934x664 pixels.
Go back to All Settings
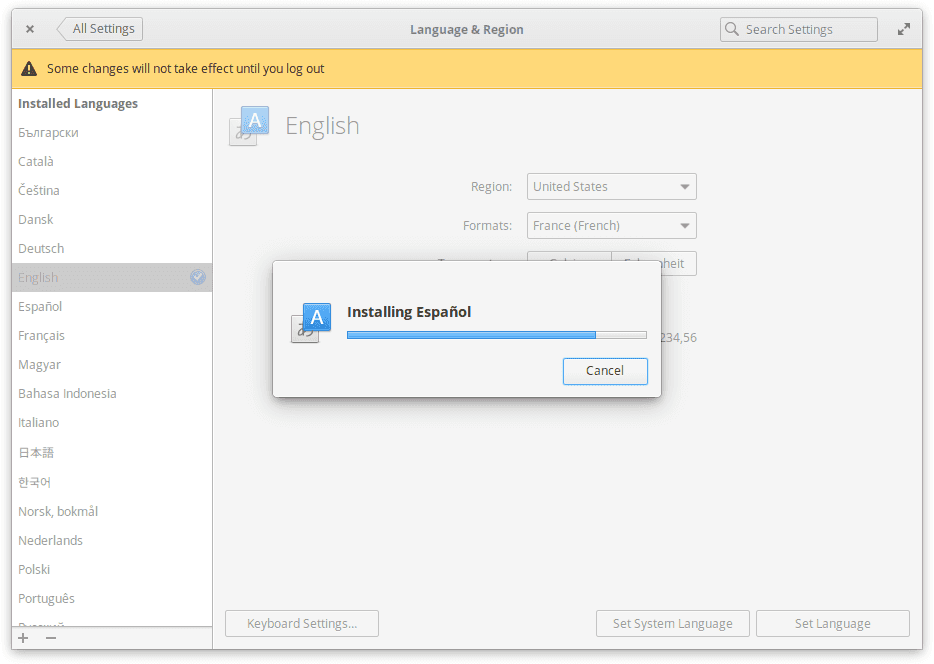click(100, 29)
